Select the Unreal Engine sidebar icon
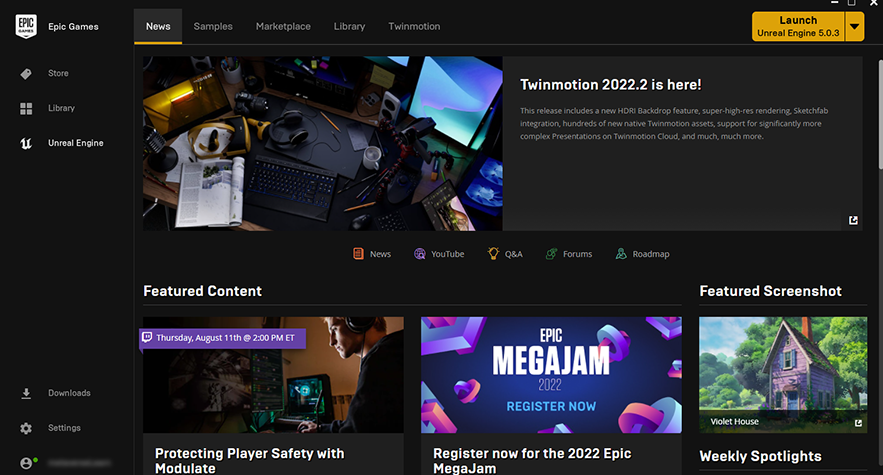The image size is (883, 475). 27,143
